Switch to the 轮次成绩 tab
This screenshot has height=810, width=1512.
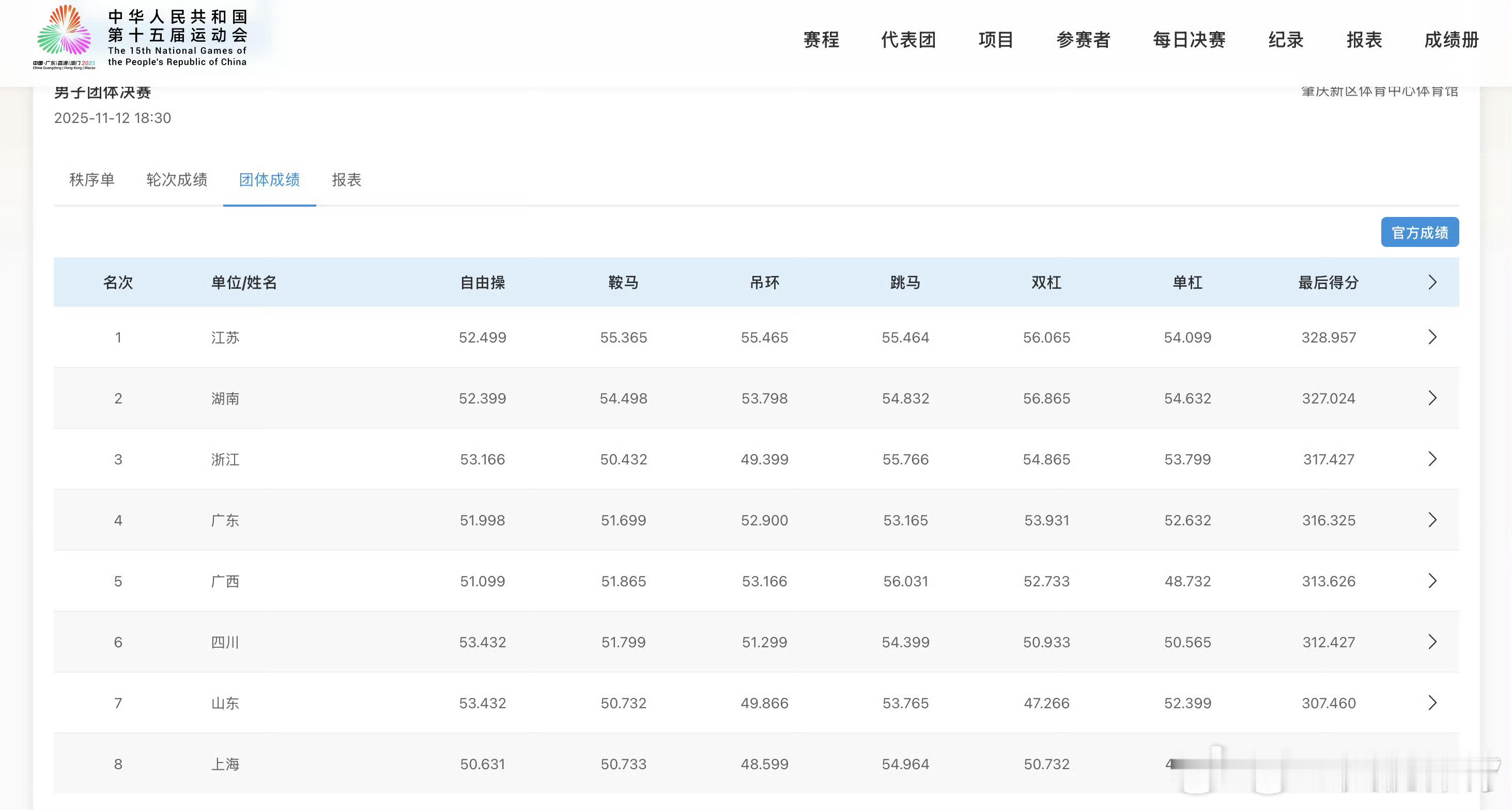tap(177, 180)
